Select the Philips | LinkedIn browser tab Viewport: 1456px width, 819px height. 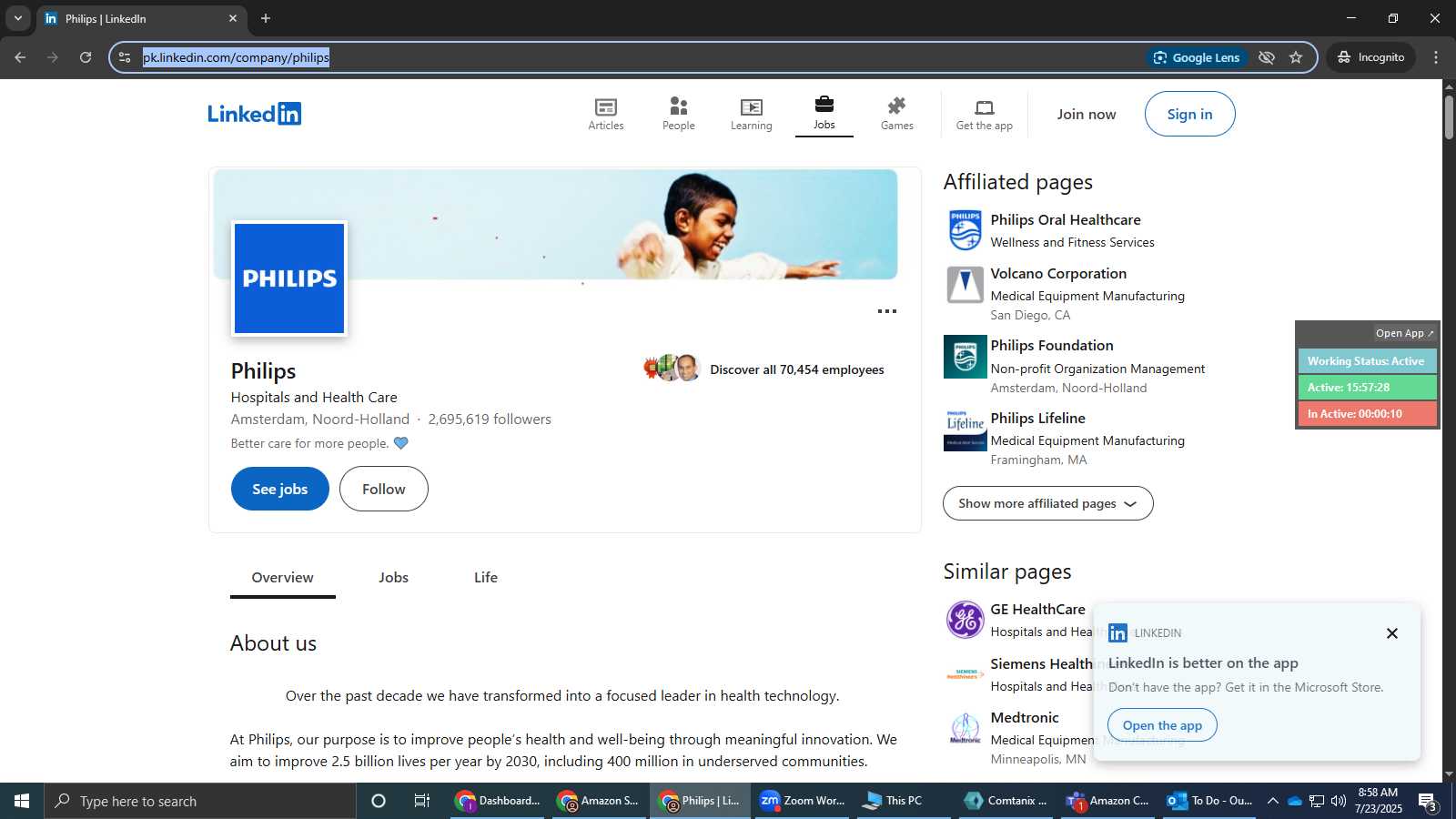tap(141, 18)
